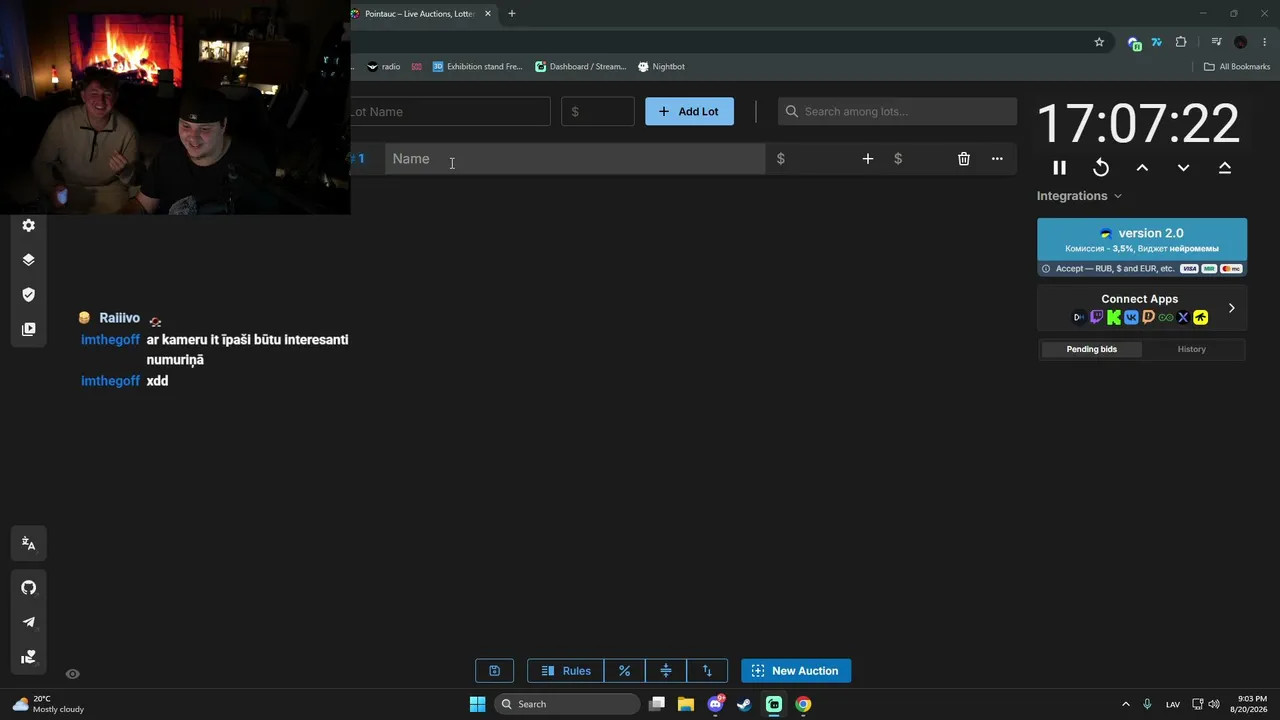
Task: Open Windows Start menu
Action: [x=477, y=704]
